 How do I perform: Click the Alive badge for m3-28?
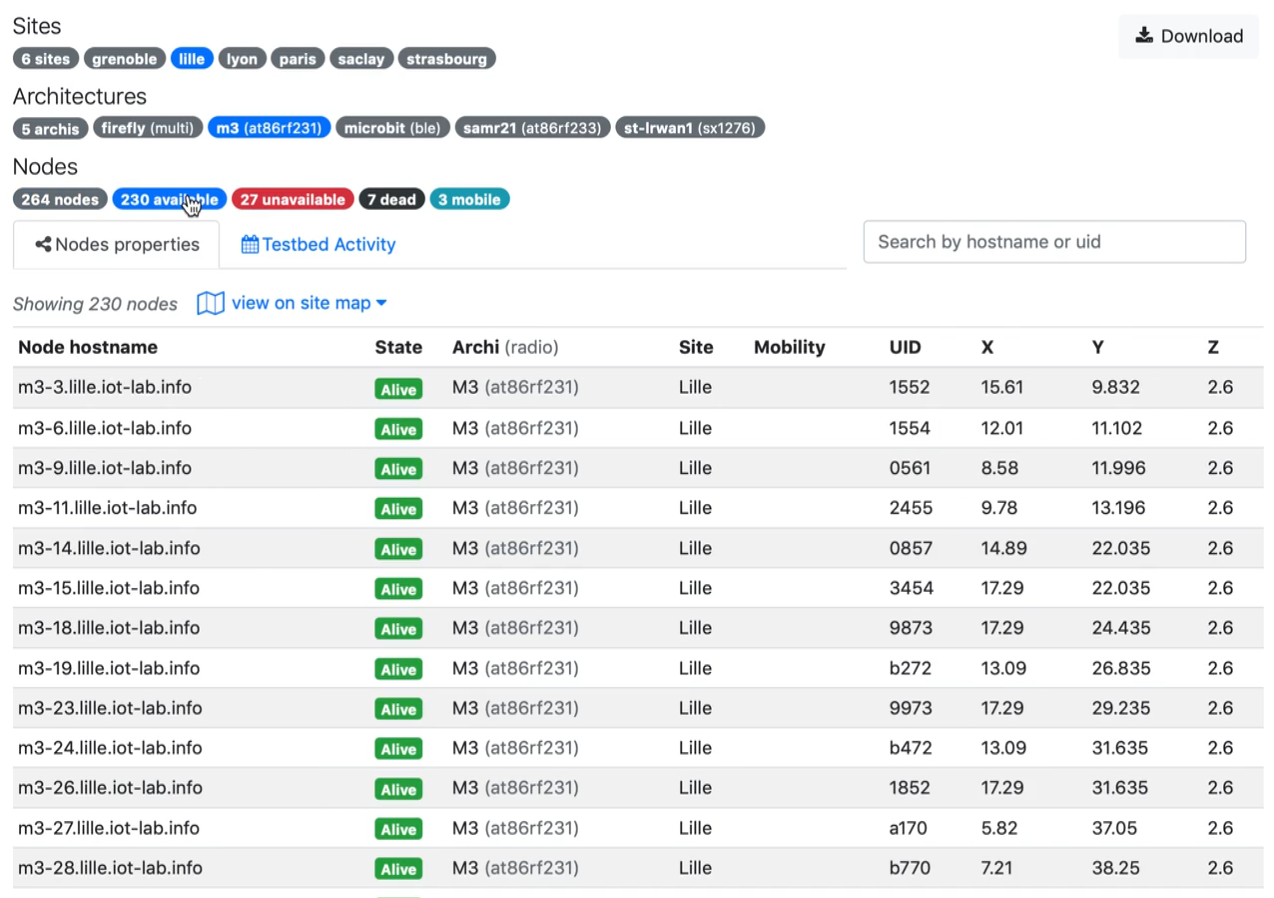coord(398,869)
